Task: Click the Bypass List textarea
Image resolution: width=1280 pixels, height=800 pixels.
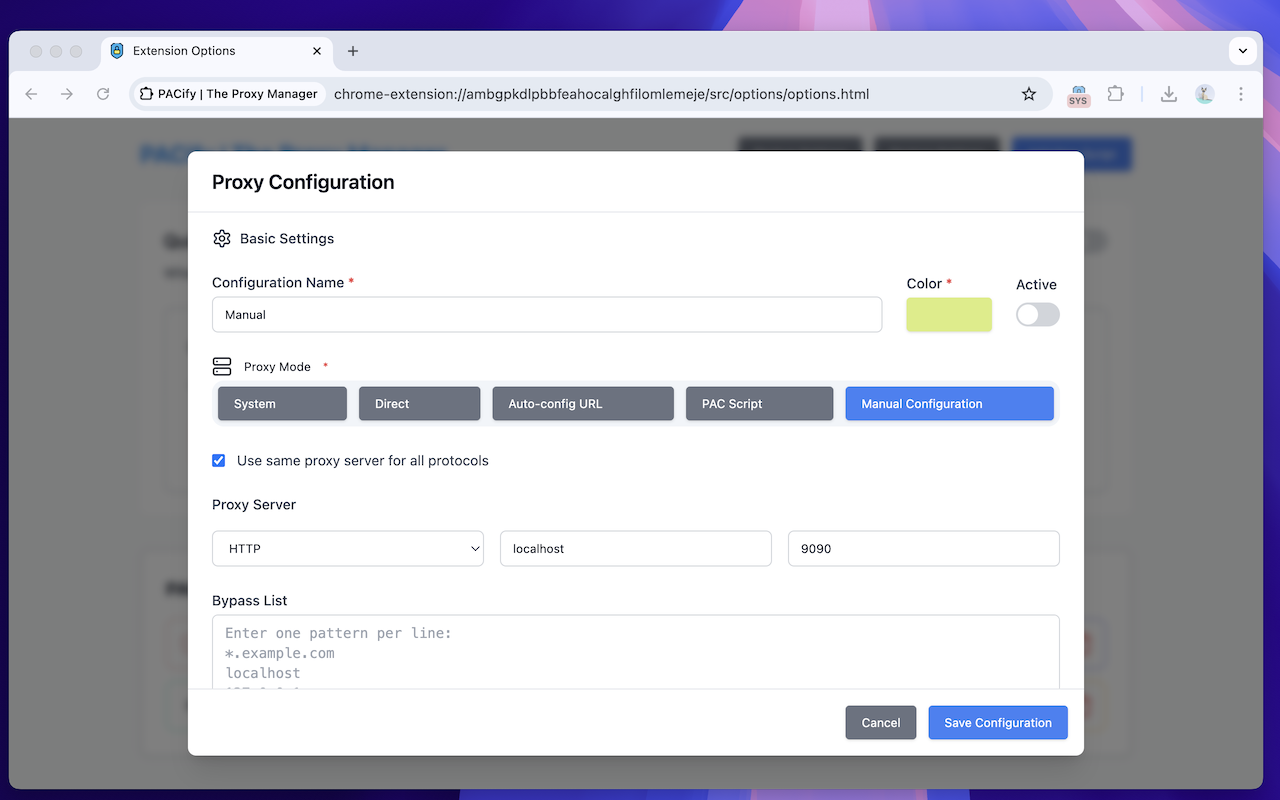Action: click(x=636, y=652)
